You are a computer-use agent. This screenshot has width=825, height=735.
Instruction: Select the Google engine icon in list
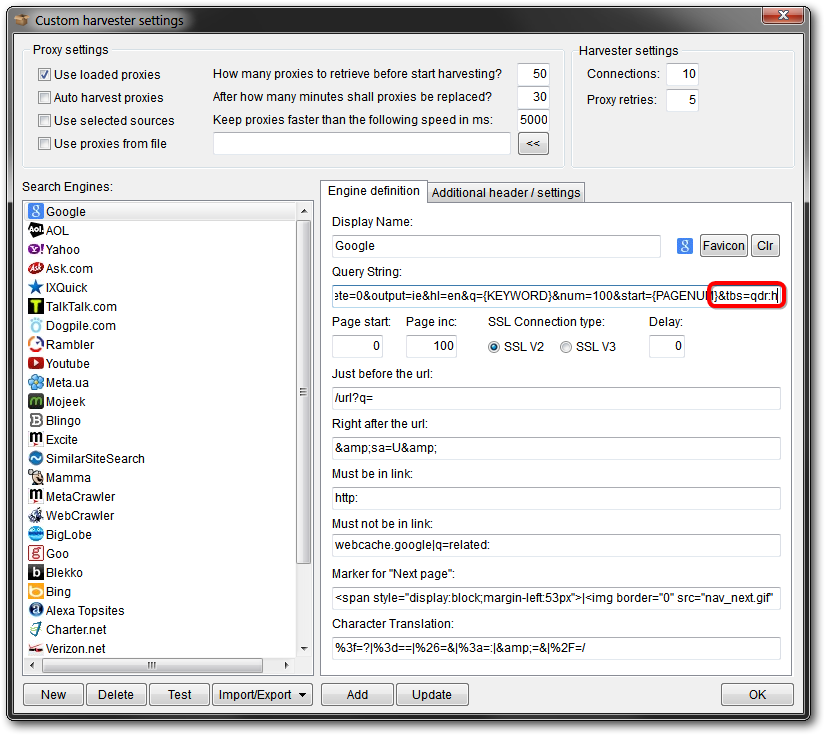[x=35, y=211]
